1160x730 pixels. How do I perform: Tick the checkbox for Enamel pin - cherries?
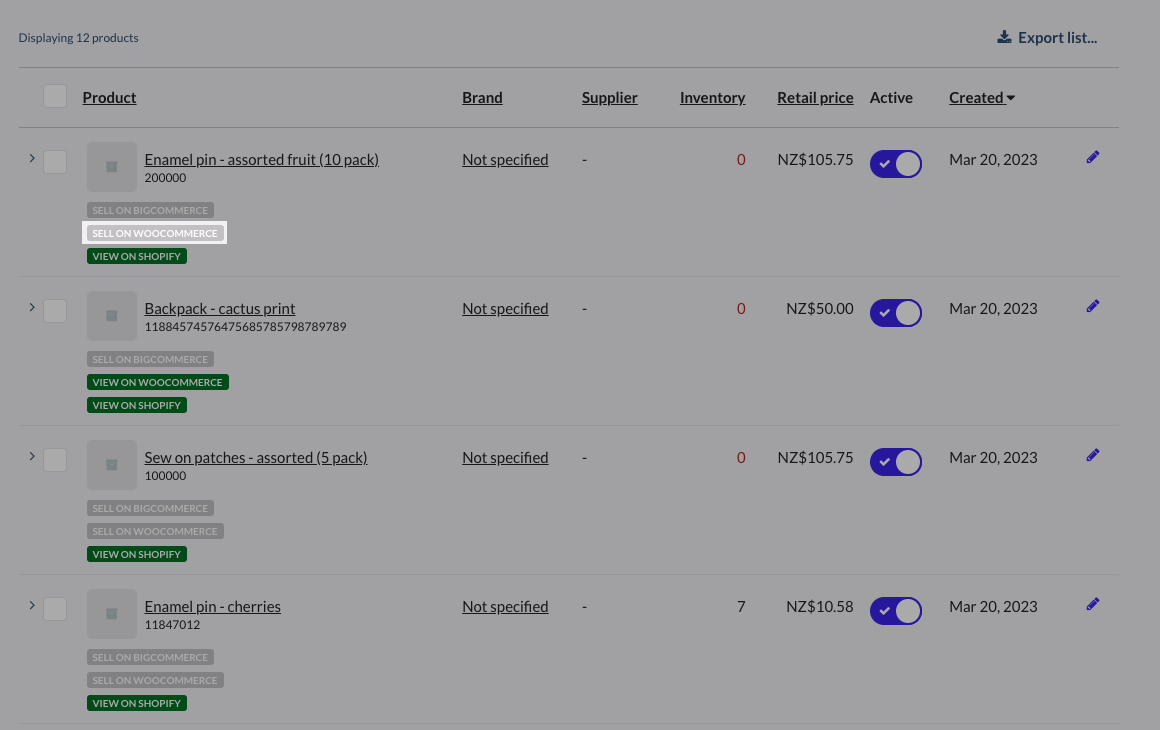click(x=55, y=608)
